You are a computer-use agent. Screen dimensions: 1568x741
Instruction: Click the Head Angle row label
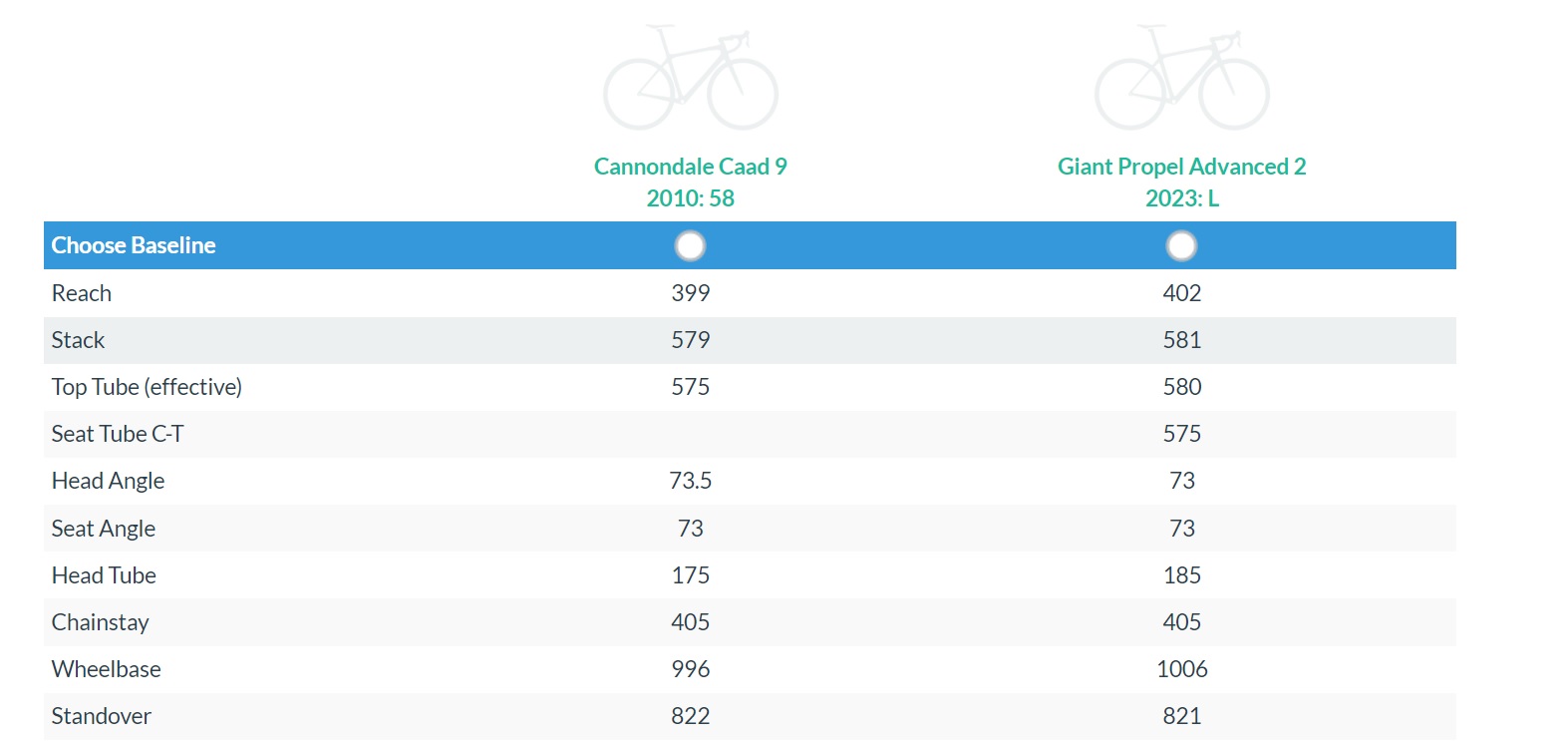(x=108, y=481)
